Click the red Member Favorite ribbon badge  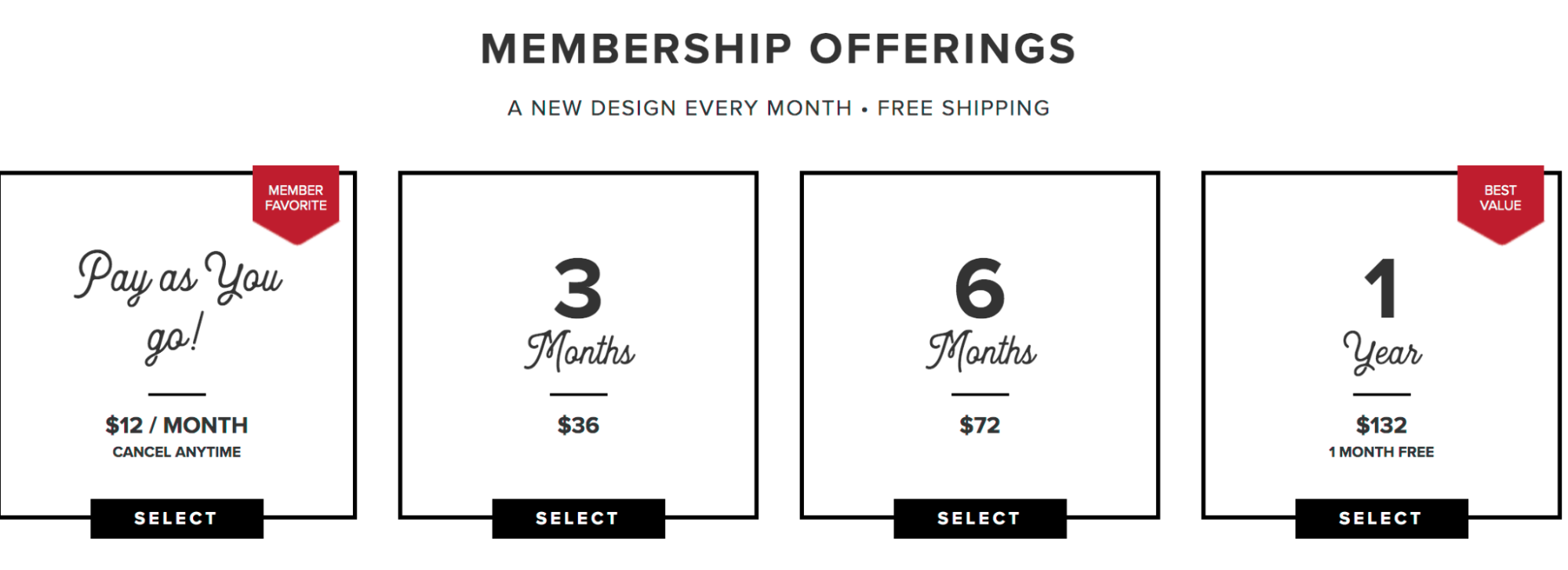pyautogui.click(x=296, y=199)
